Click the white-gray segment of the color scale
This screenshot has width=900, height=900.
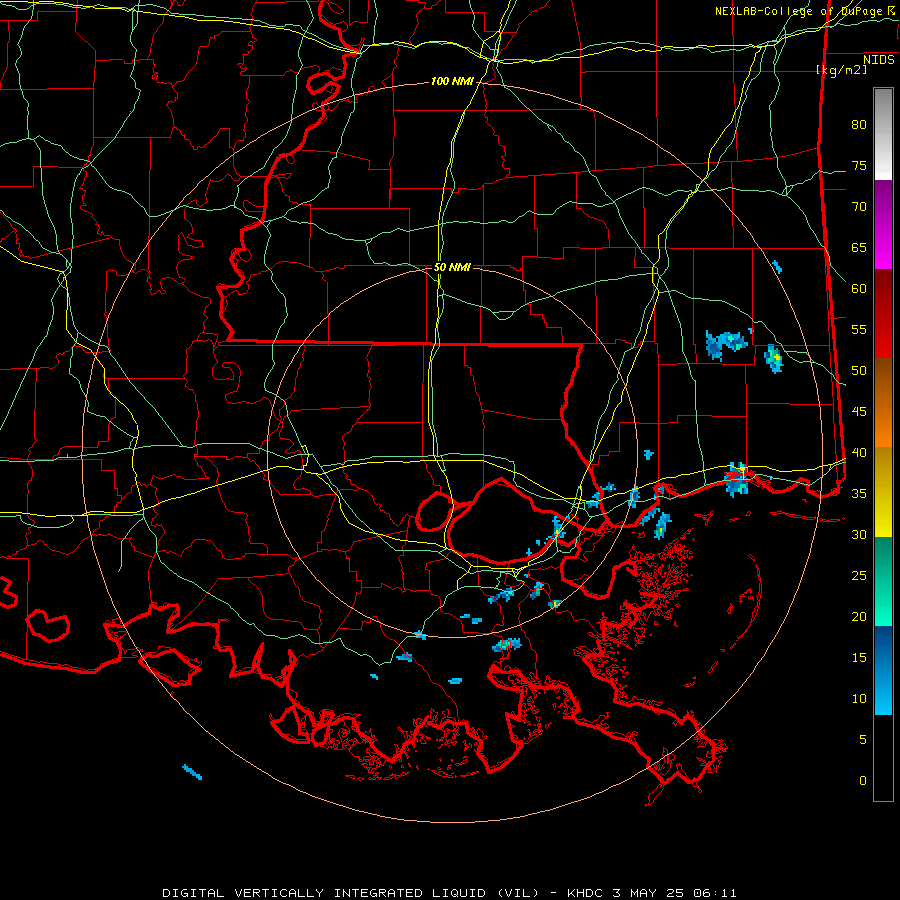point(883,134)
